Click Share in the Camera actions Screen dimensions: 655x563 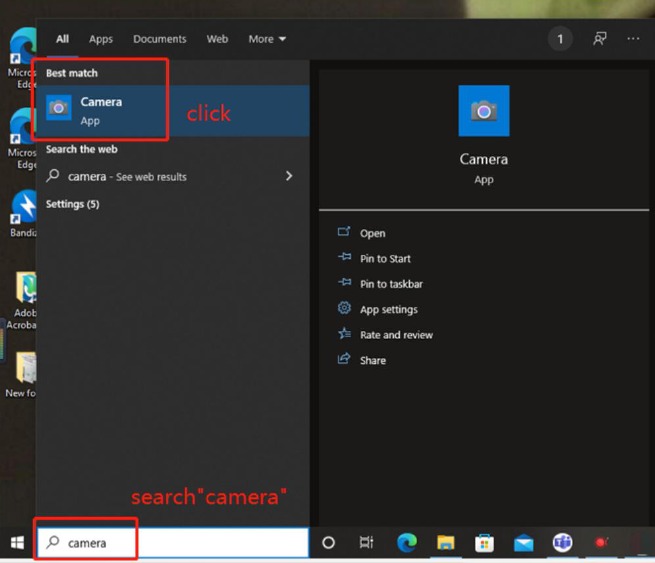(373, 360)
